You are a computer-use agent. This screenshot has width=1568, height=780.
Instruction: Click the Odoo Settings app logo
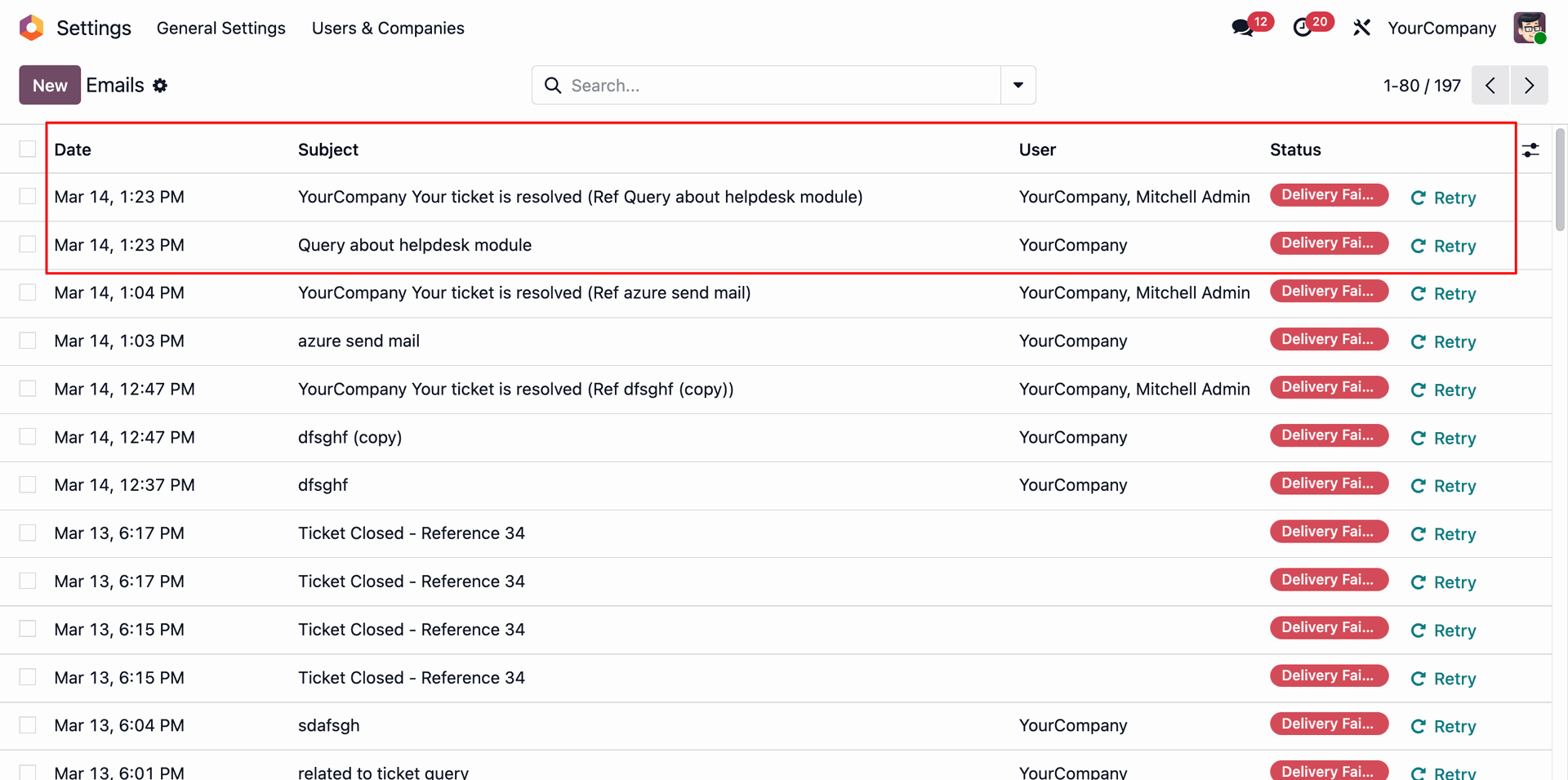tap(31, 28)
